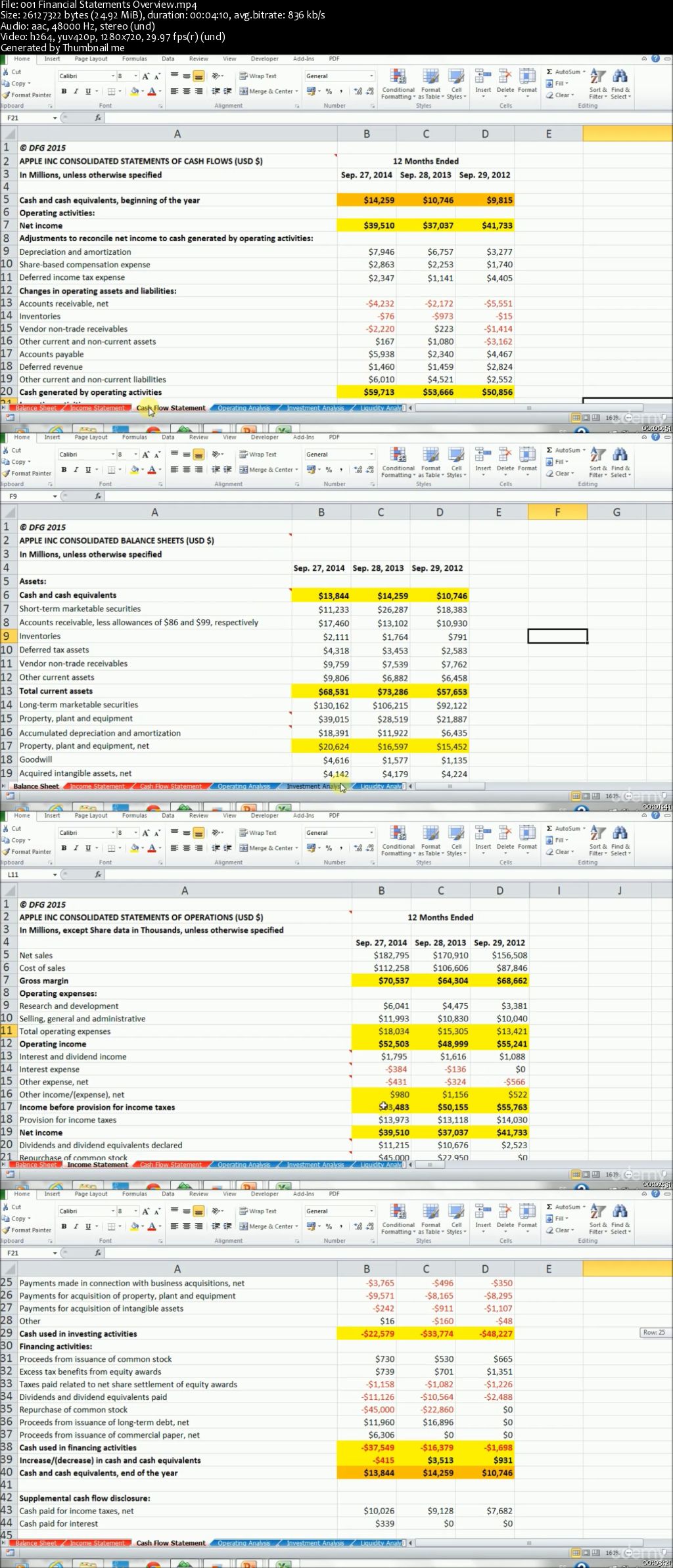Open the Formulas tab in the Balance Sheet frame
The image size is (673, 1568).
[134, 437]
